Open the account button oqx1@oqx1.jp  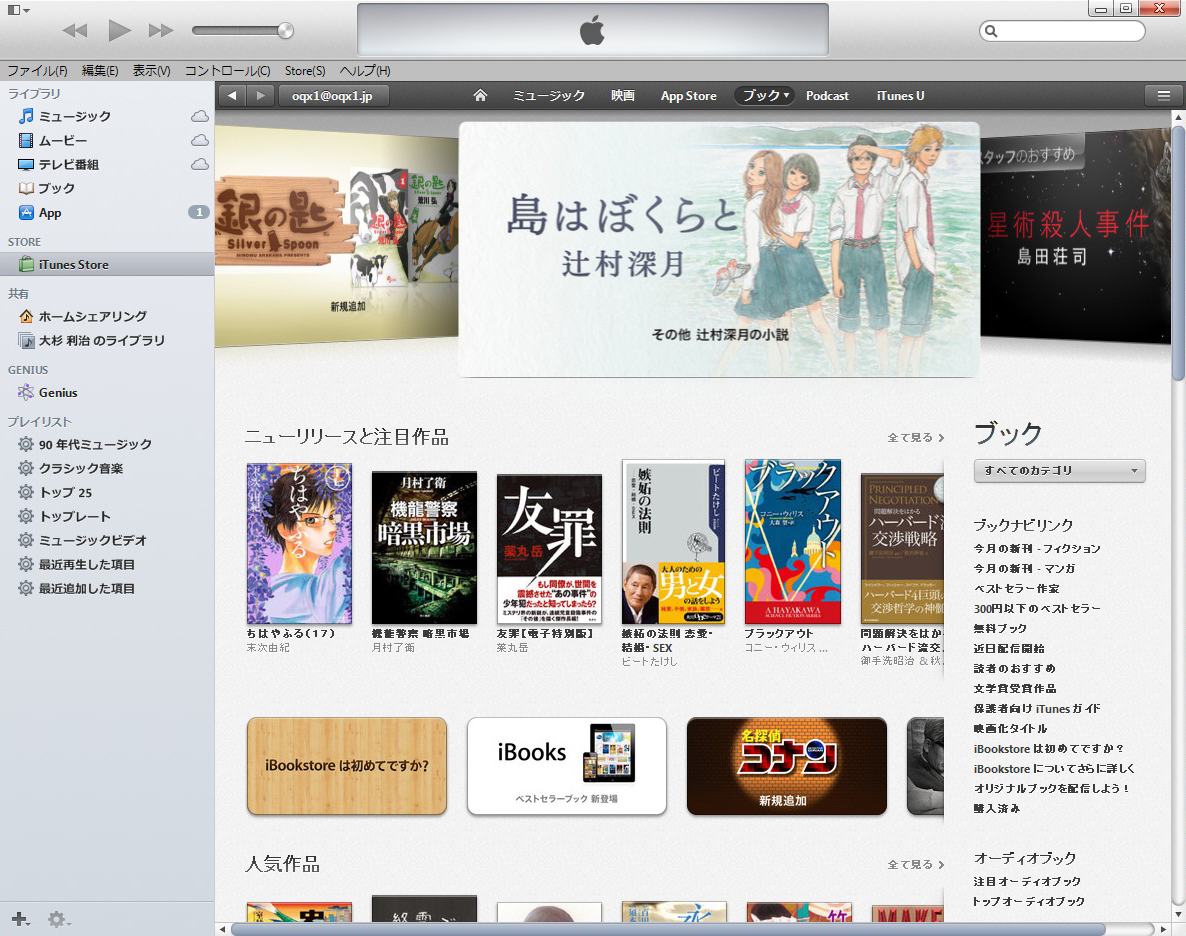coord(333,96)
